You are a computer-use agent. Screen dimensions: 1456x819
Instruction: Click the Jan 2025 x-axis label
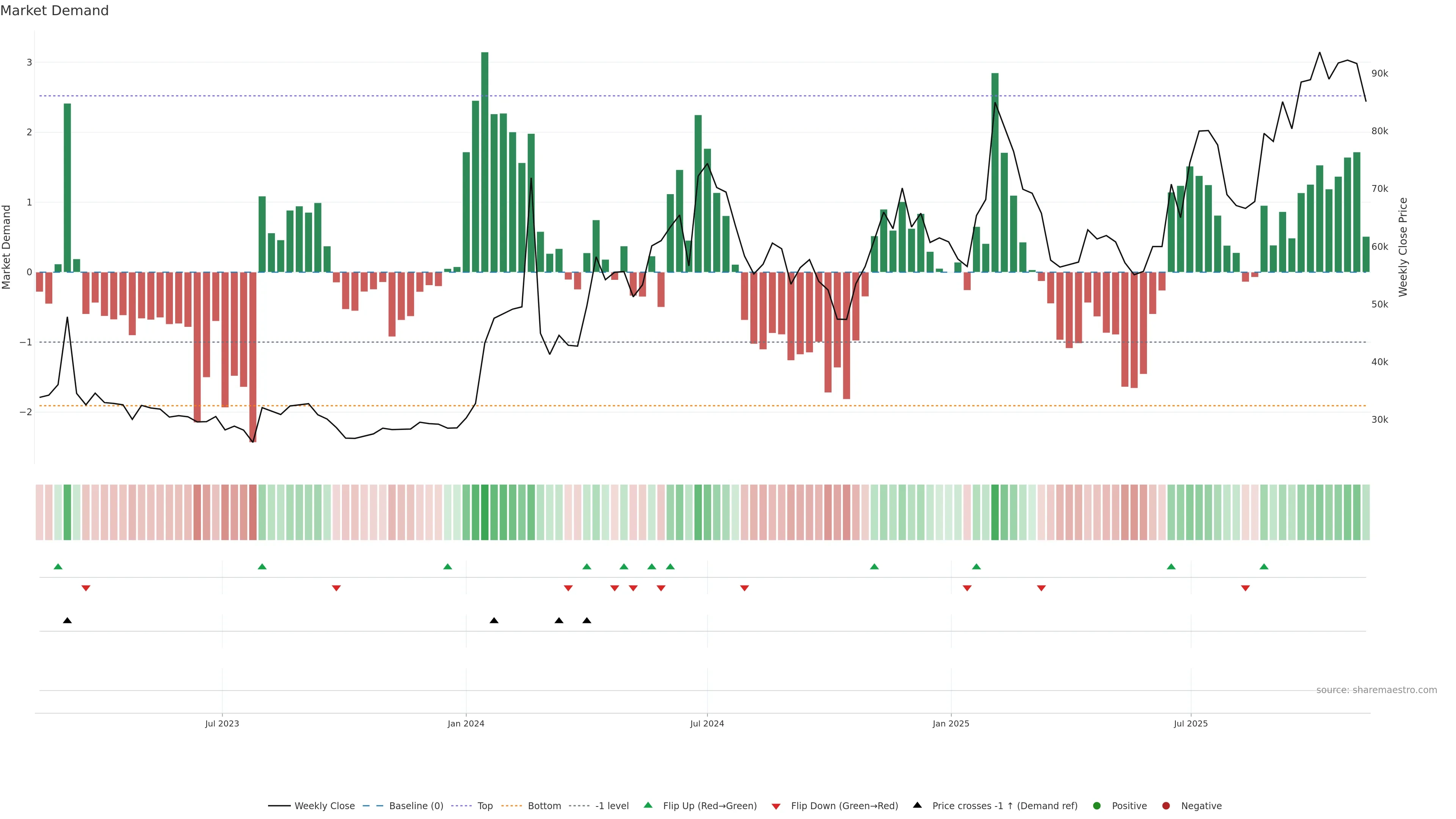pos(951,723)
